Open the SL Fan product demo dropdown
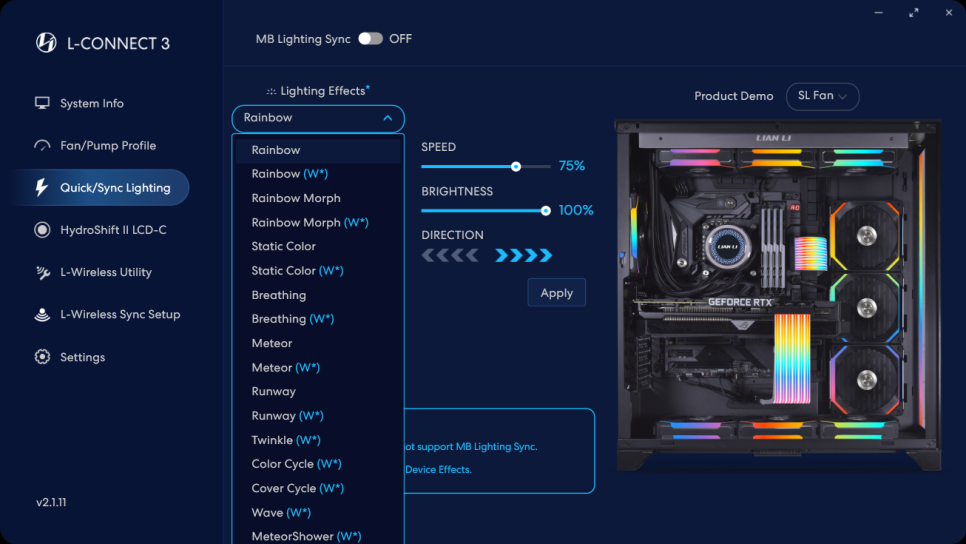Image resolution: width=966 pixels, height=544 pixels. (x=822, y=96)
